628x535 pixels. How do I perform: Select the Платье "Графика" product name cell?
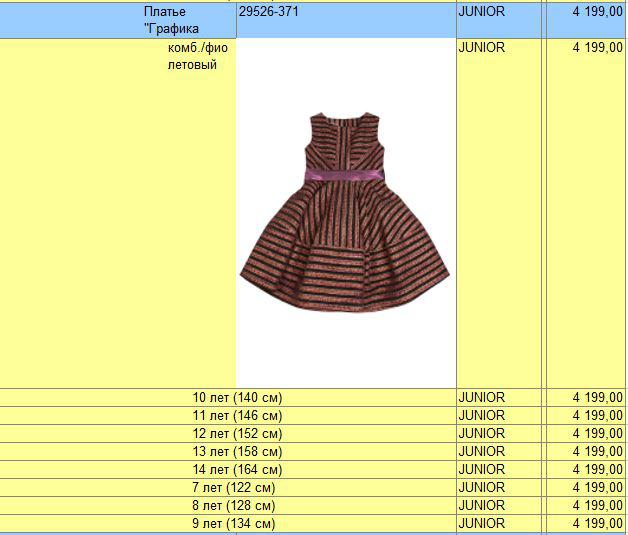point(171,20)
